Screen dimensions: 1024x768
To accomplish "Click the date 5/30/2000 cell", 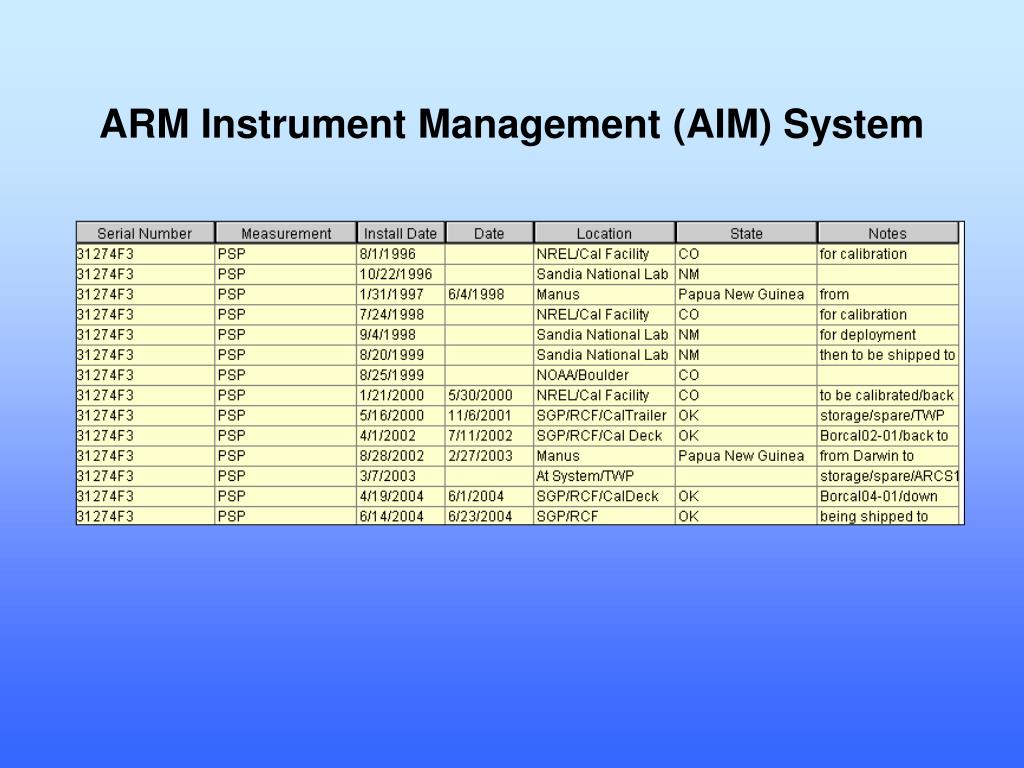I will pos(489,396).
